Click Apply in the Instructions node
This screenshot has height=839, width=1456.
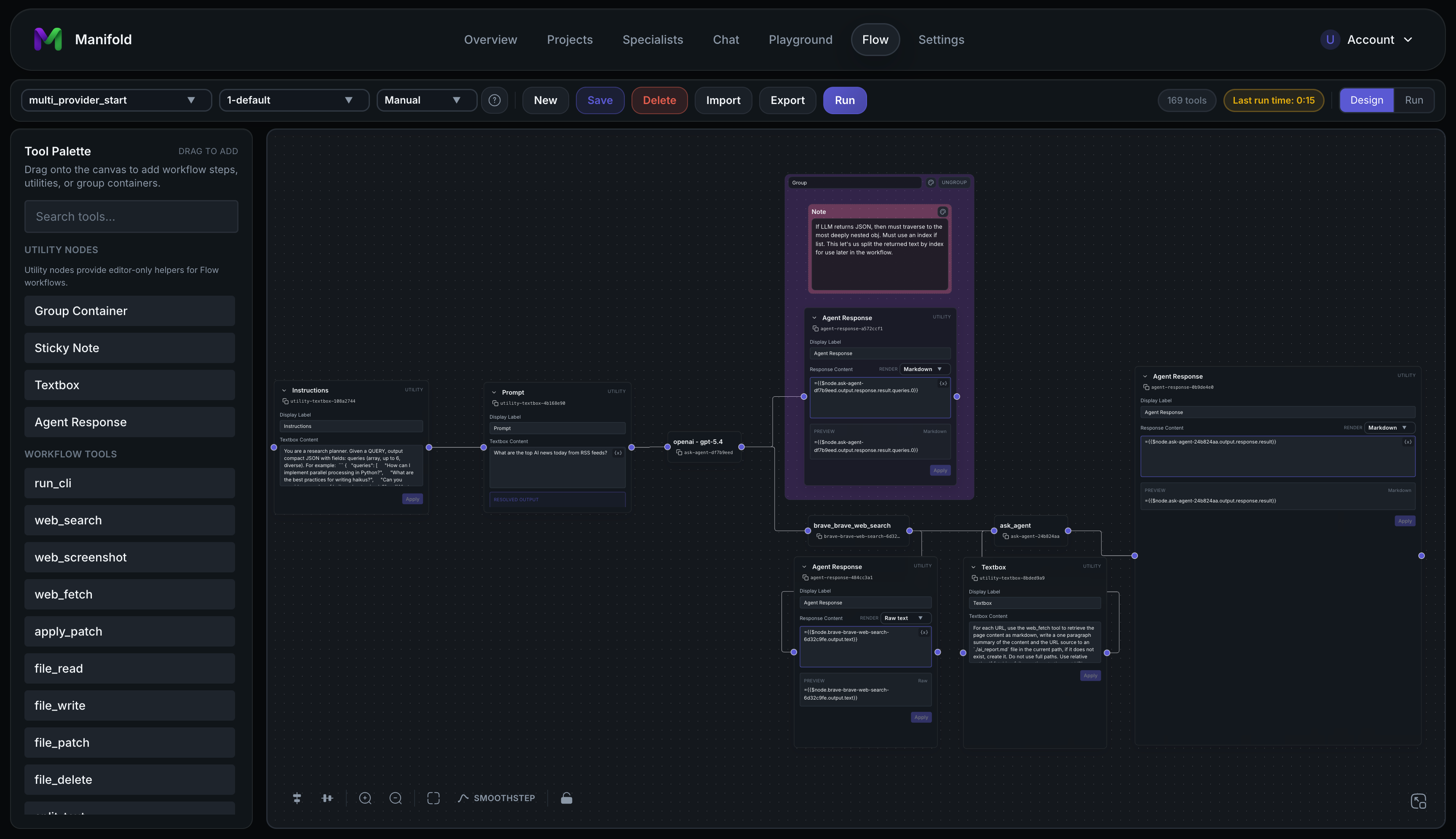412,499
